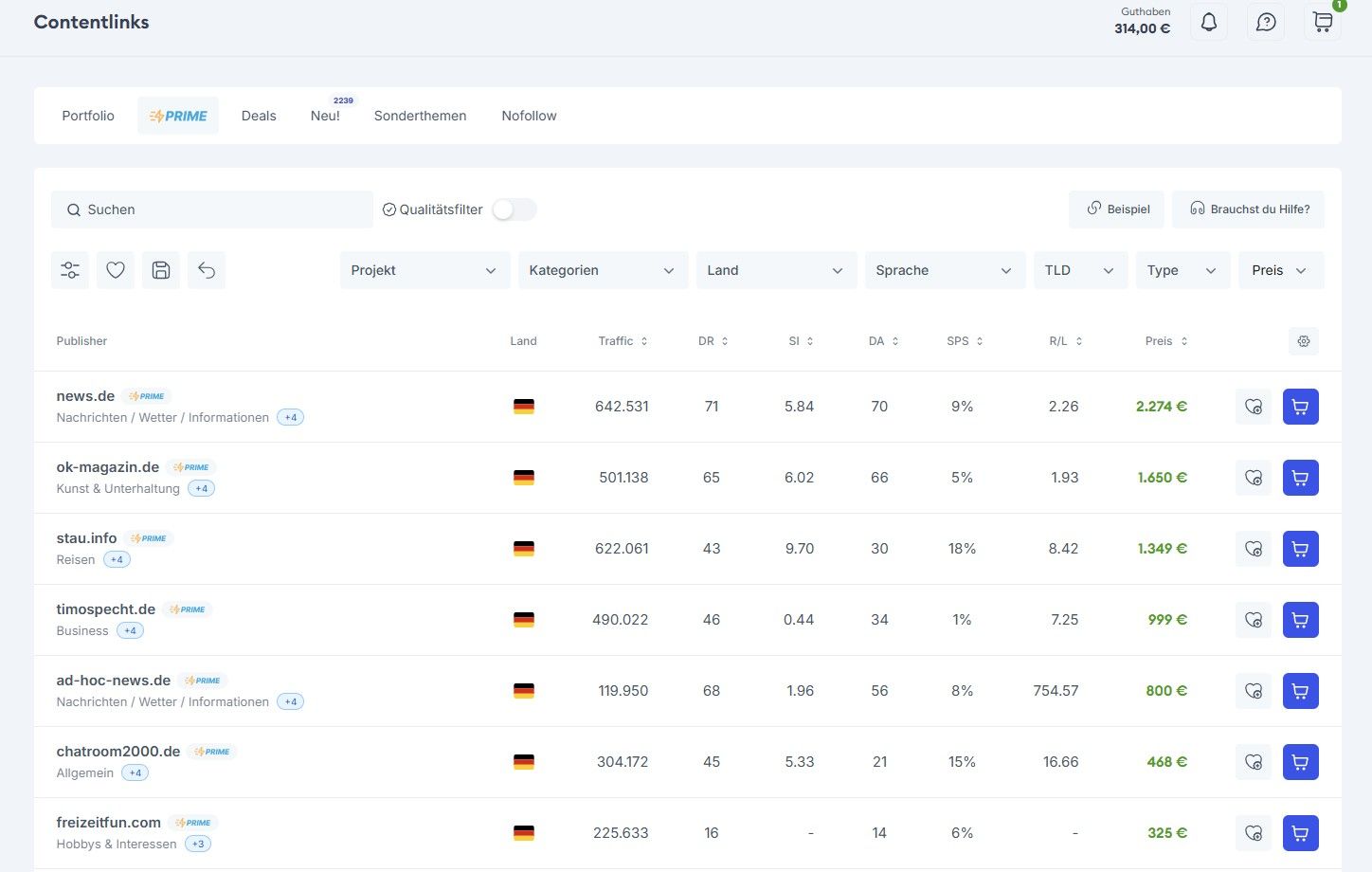Expand the Kategorien dropdown
Viewport: 1372px width, 872px height.
click(602, 270)
